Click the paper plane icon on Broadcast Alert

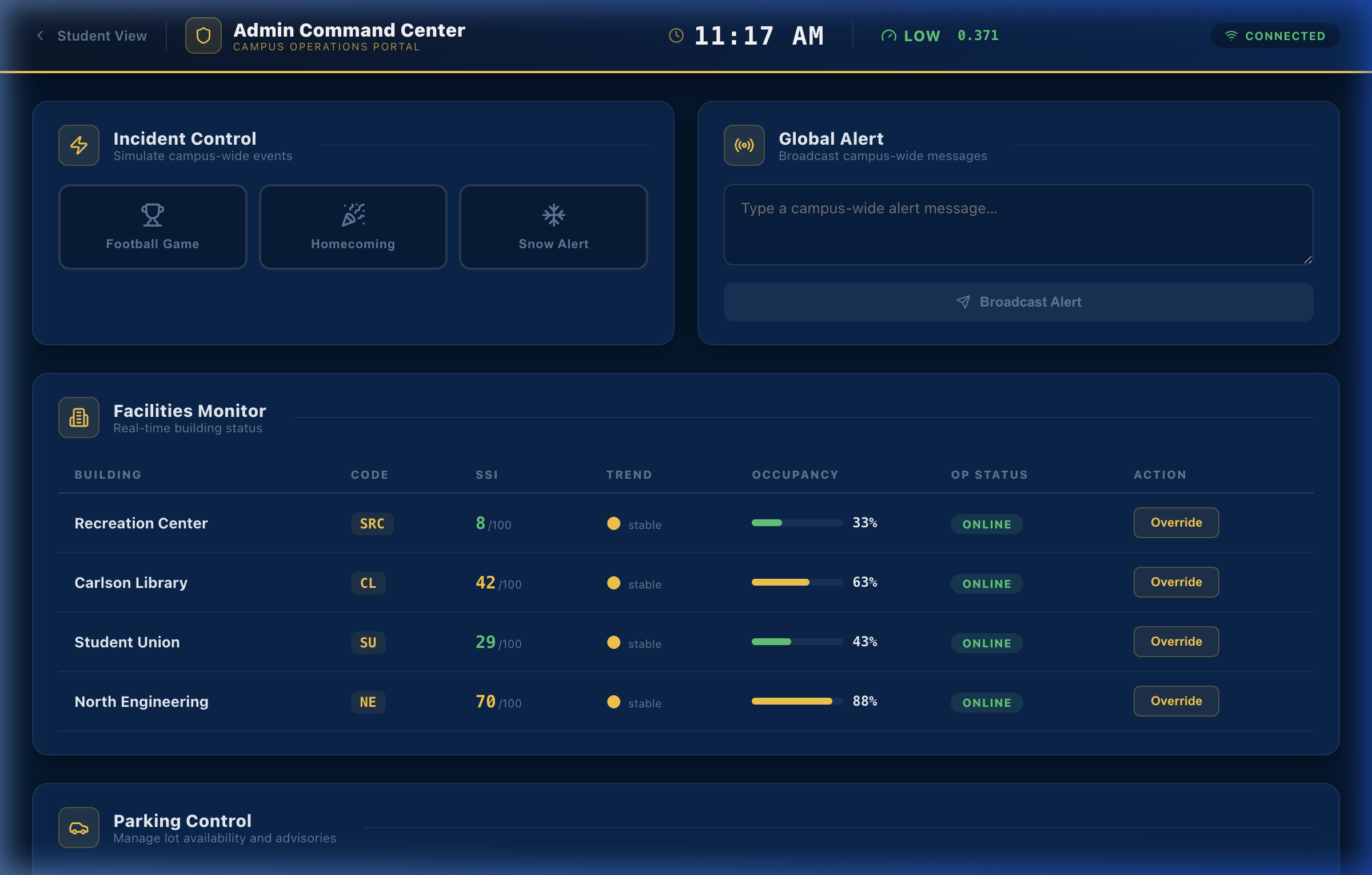(x=963, y=302)
